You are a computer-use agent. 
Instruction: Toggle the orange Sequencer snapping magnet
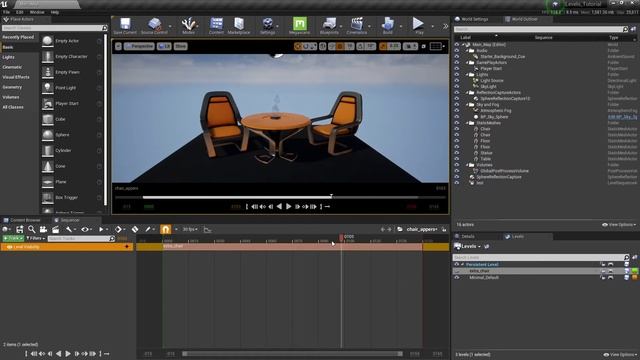click(x=165, y=229)
